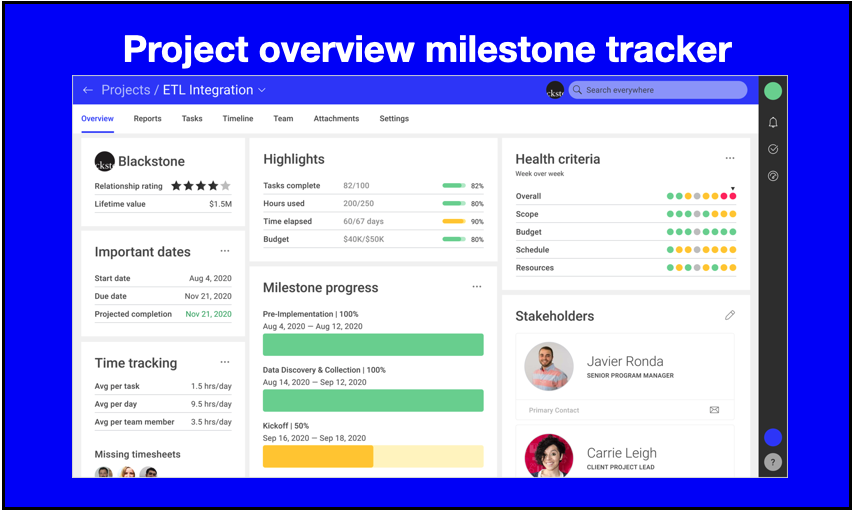Screen dimensions: 854x511
Task: Click the 1.5 hrs/day value
Action: [211, 386]
